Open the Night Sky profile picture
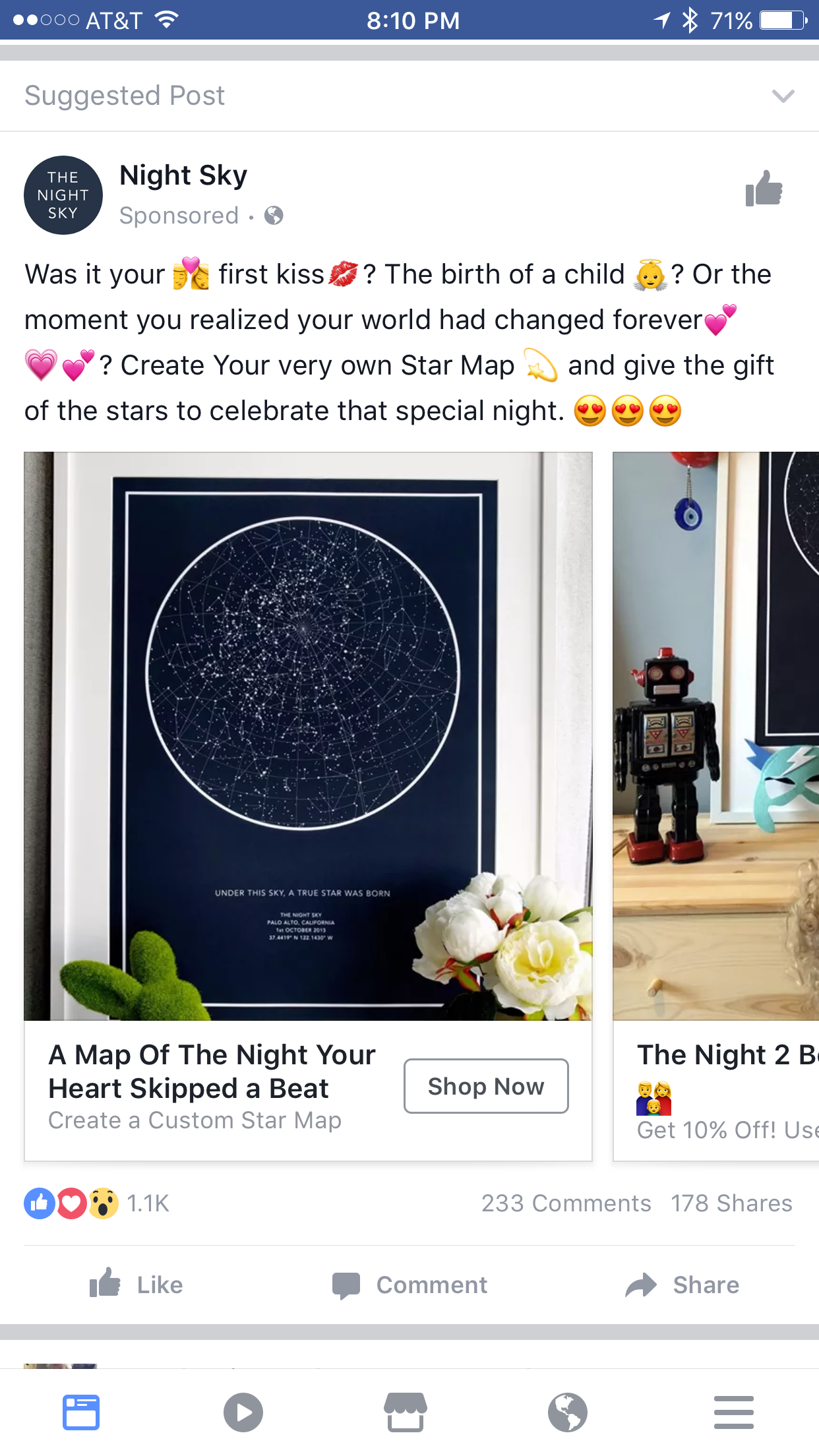The height and width of the screenshot is (1456, 819). tap(63, 195)
